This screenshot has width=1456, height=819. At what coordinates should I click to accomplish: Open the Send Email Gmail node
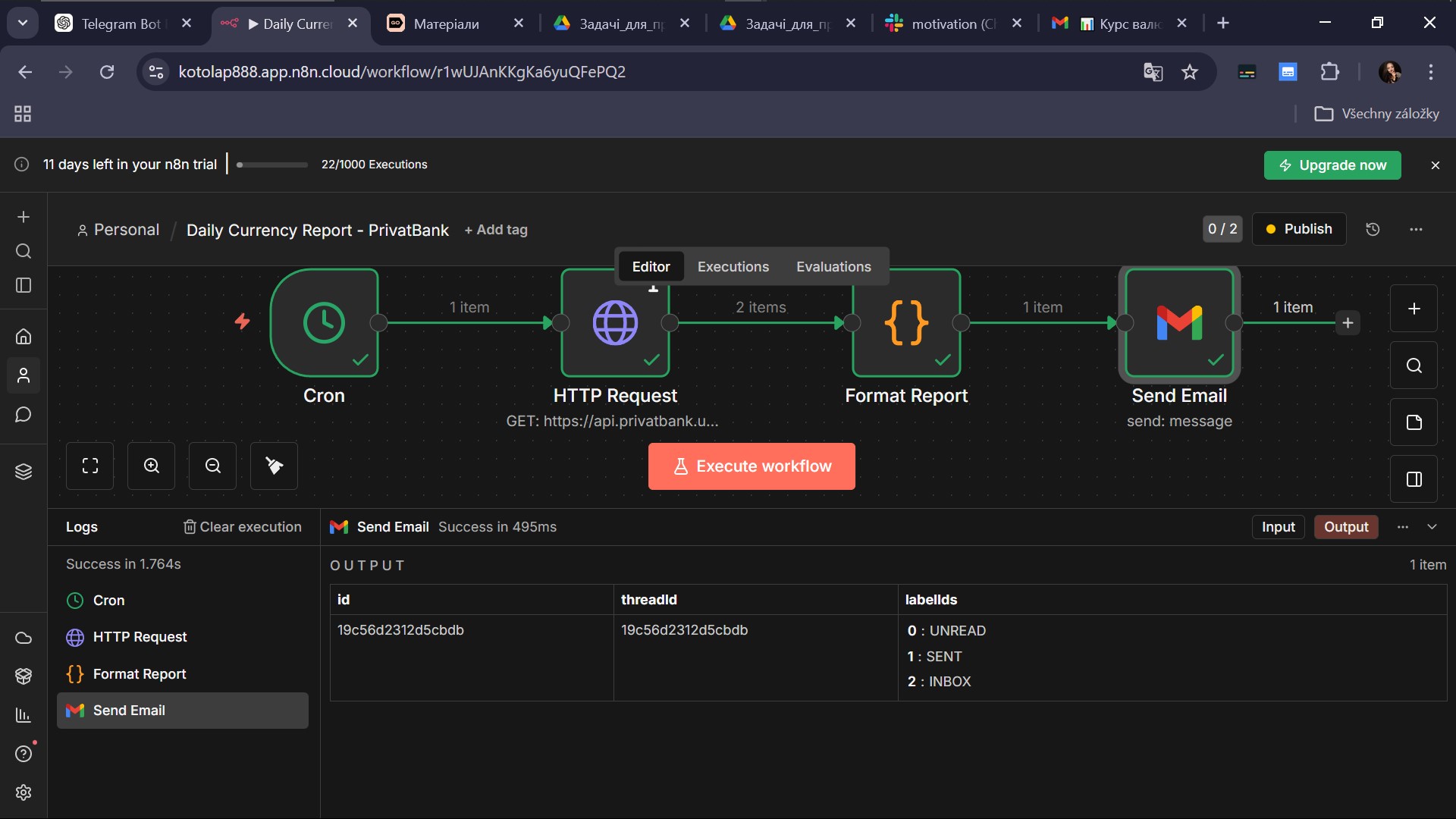point(1179,322)
